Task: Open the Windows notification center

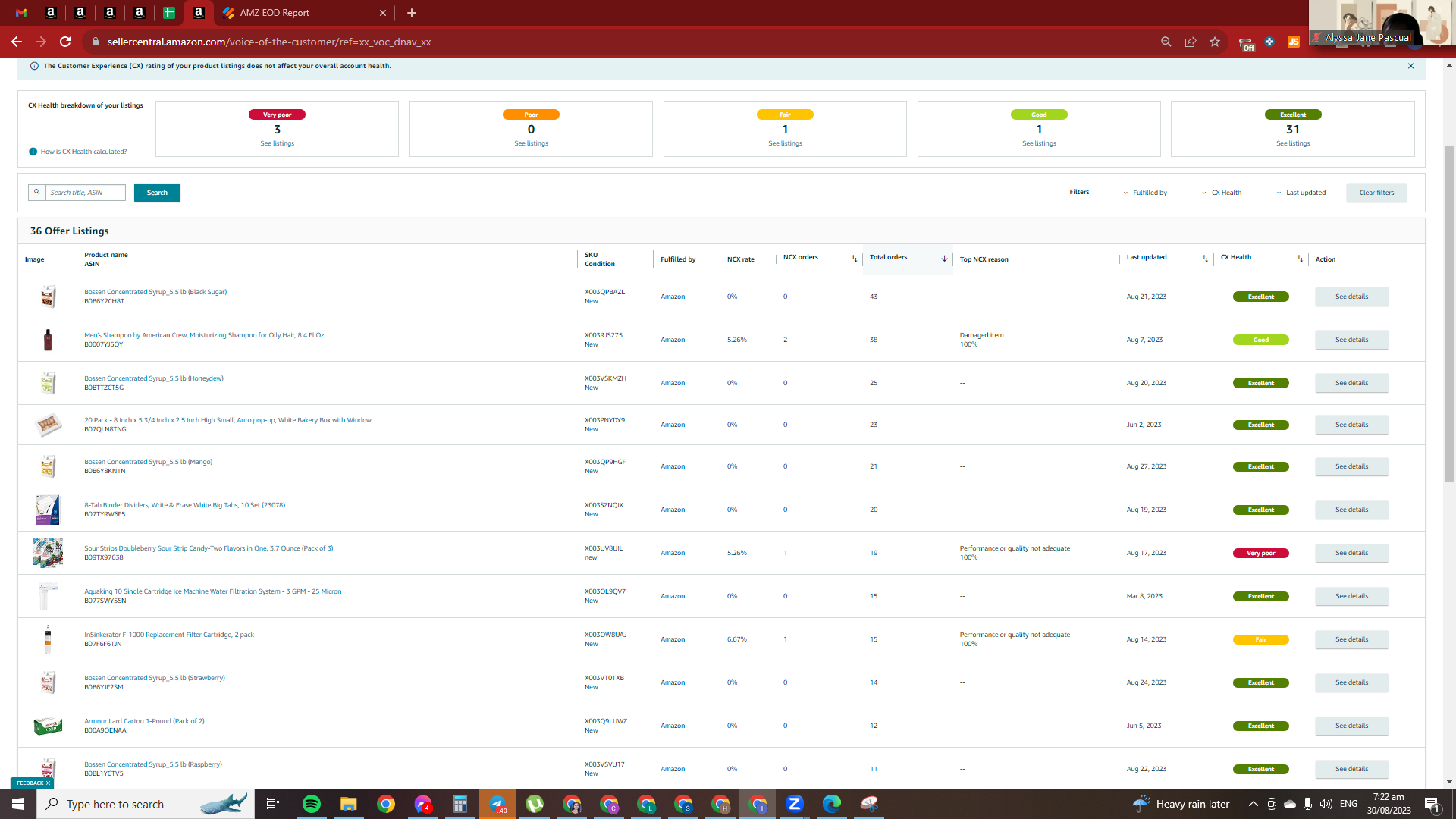Action: coord(1432,804)
